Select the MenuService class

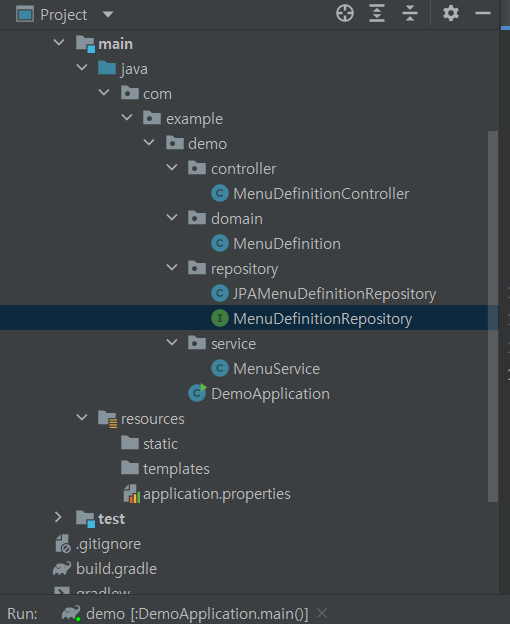pyautogui.click(x=276, y=369)
